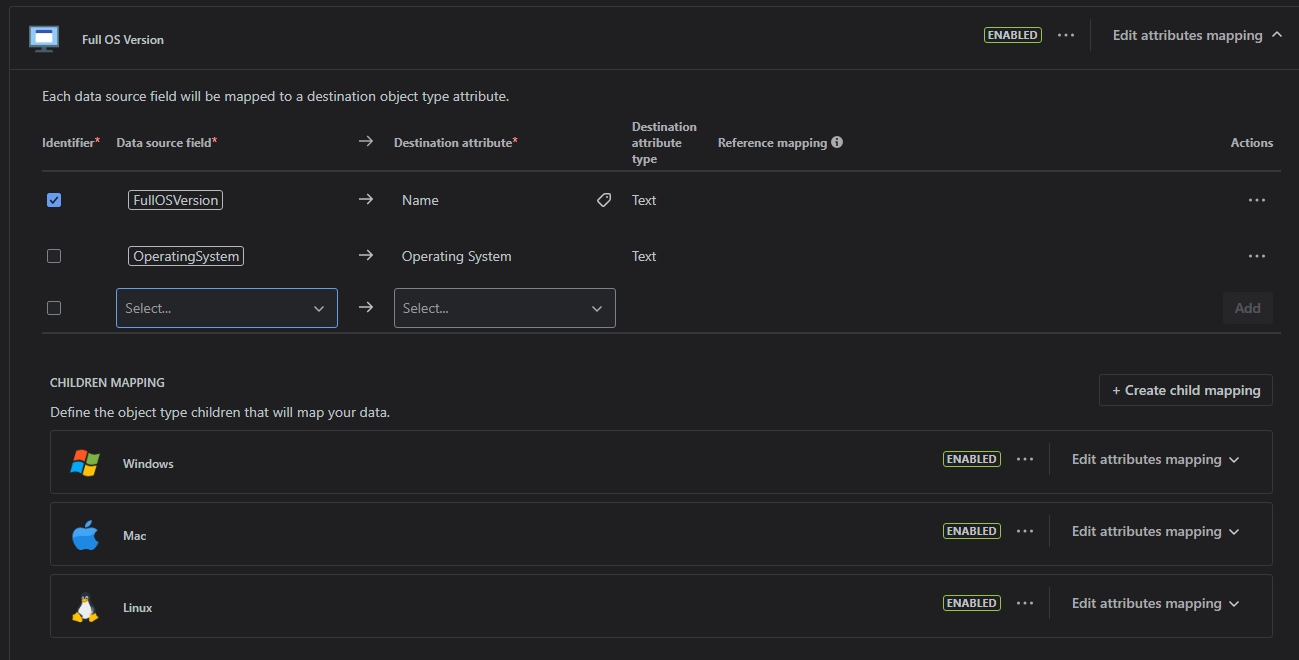Screen dimensions: 1299x660
Task: Open the actions menu on the Windows child mapping
Action: (1024, 459)
